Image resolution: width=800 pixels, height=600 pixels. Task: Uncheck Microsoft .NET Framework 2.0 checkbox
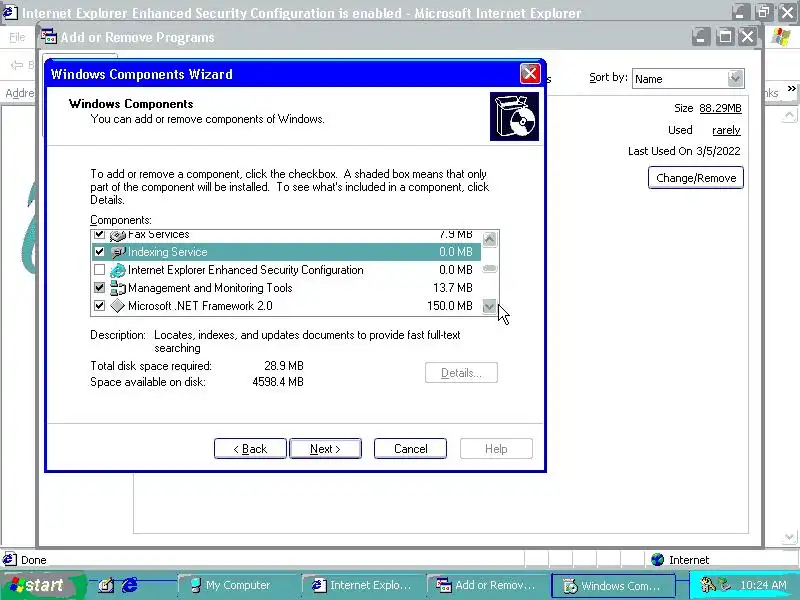click(99, 306)
